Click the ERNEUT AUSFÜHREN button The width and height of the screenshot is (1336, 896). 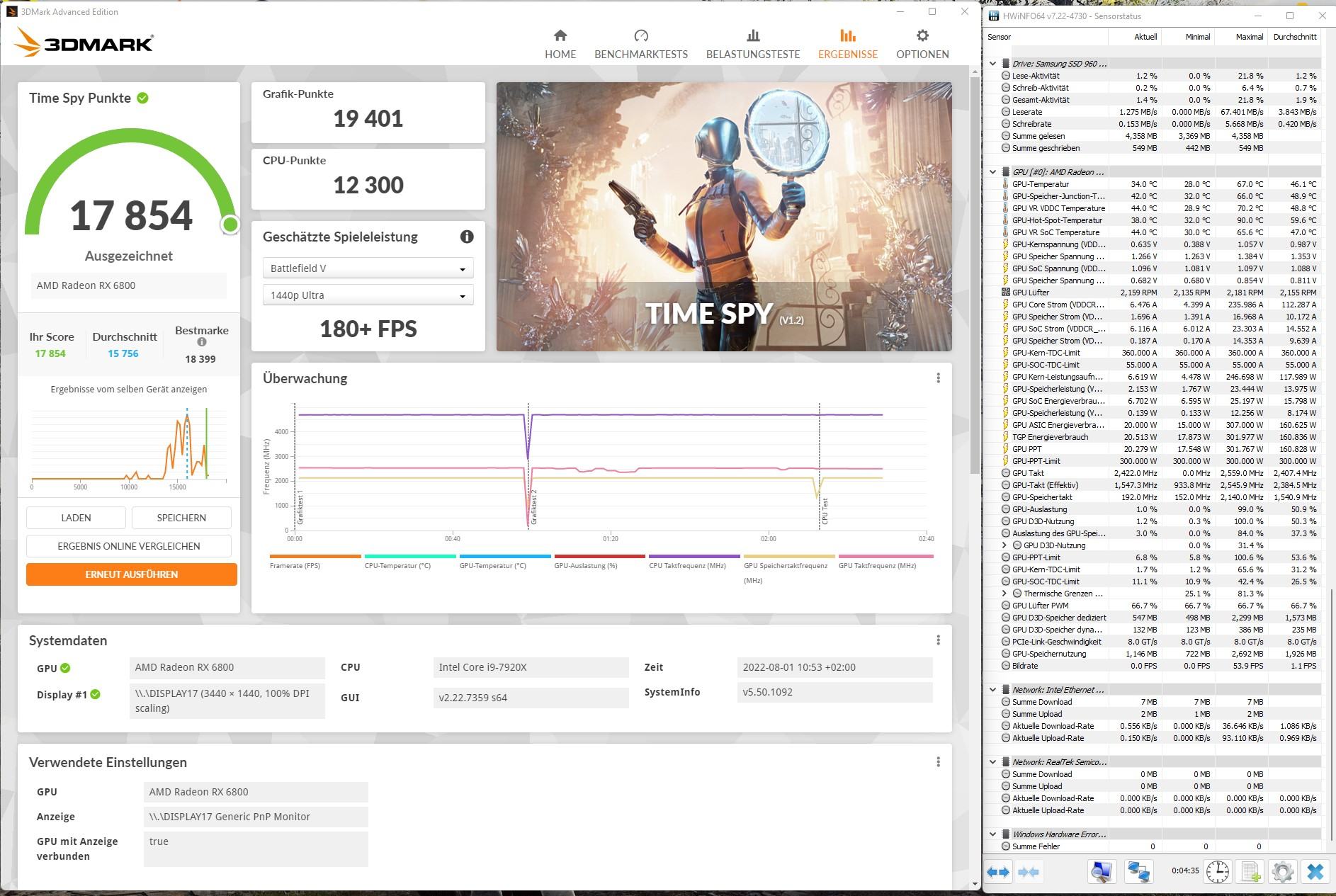pos(132,574)
